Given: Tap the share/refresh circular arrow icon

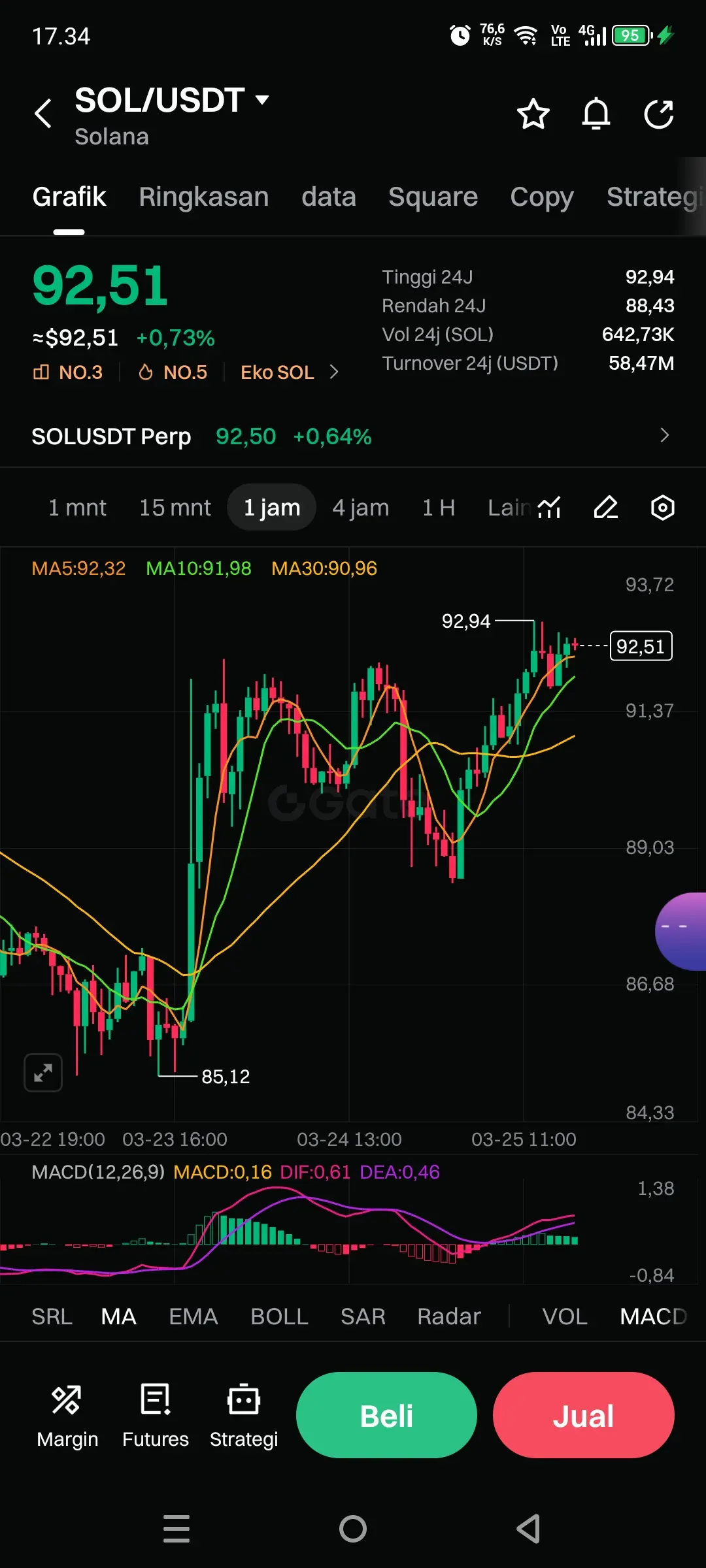Looking at the screenshot, I should (x=659, y=114).
